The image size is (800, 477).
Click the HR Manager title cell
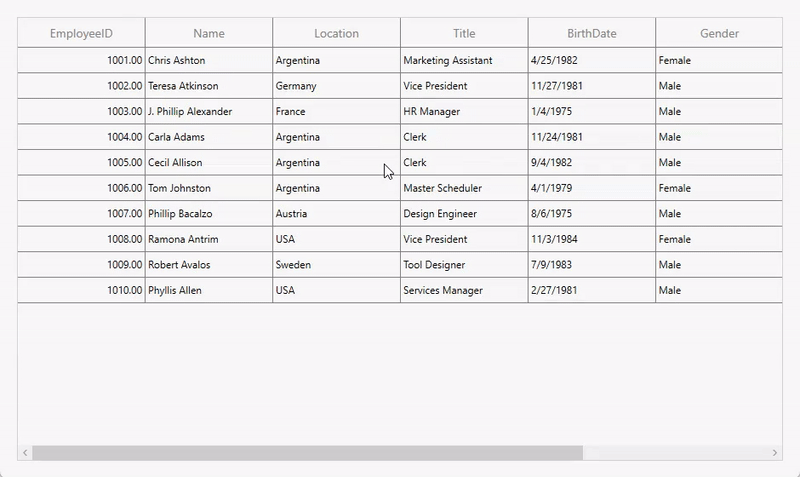point(464,112)
